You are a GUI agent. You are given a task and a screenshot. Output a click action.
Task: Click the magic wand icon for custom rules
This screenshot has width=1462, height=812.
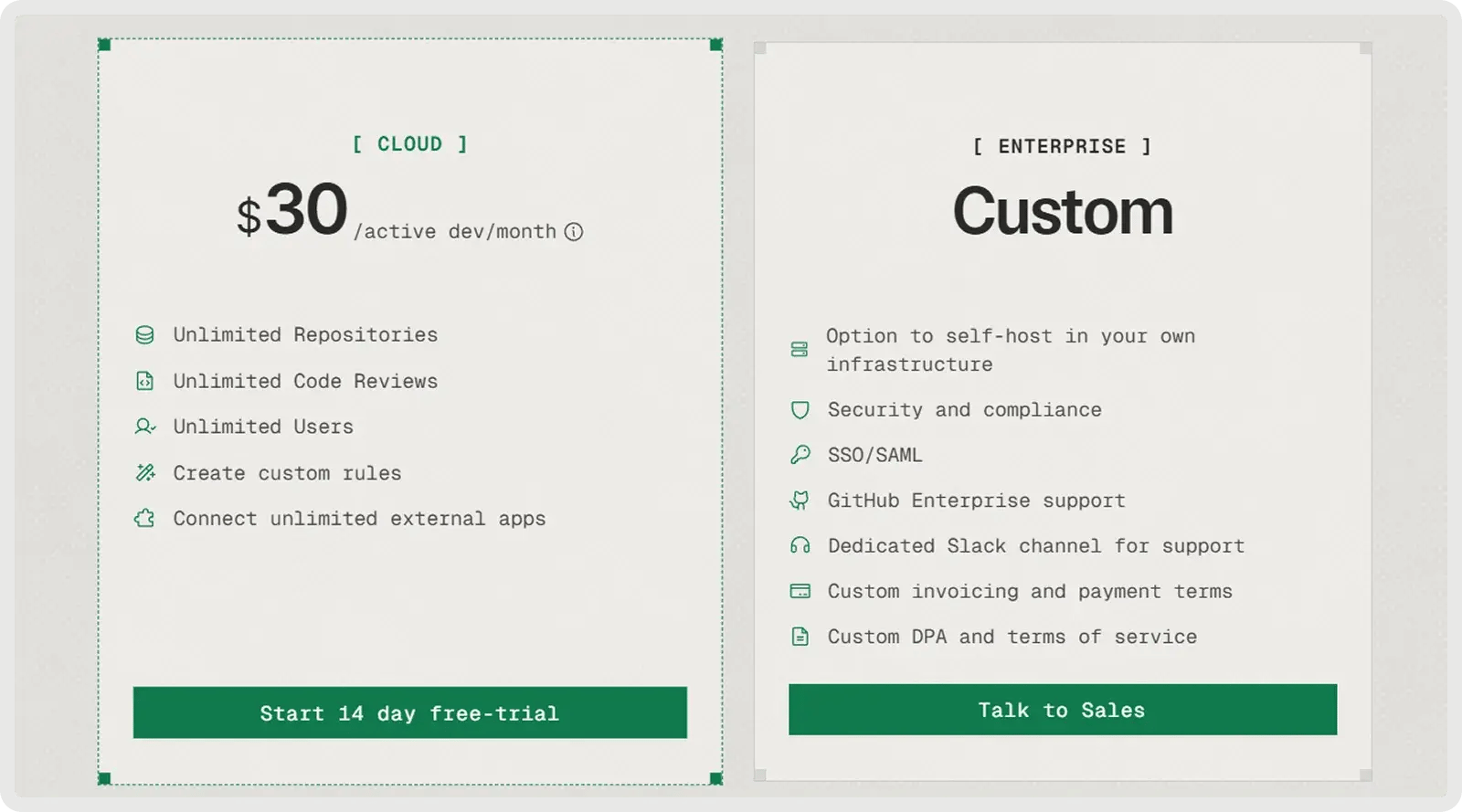[x=144, y=473]
